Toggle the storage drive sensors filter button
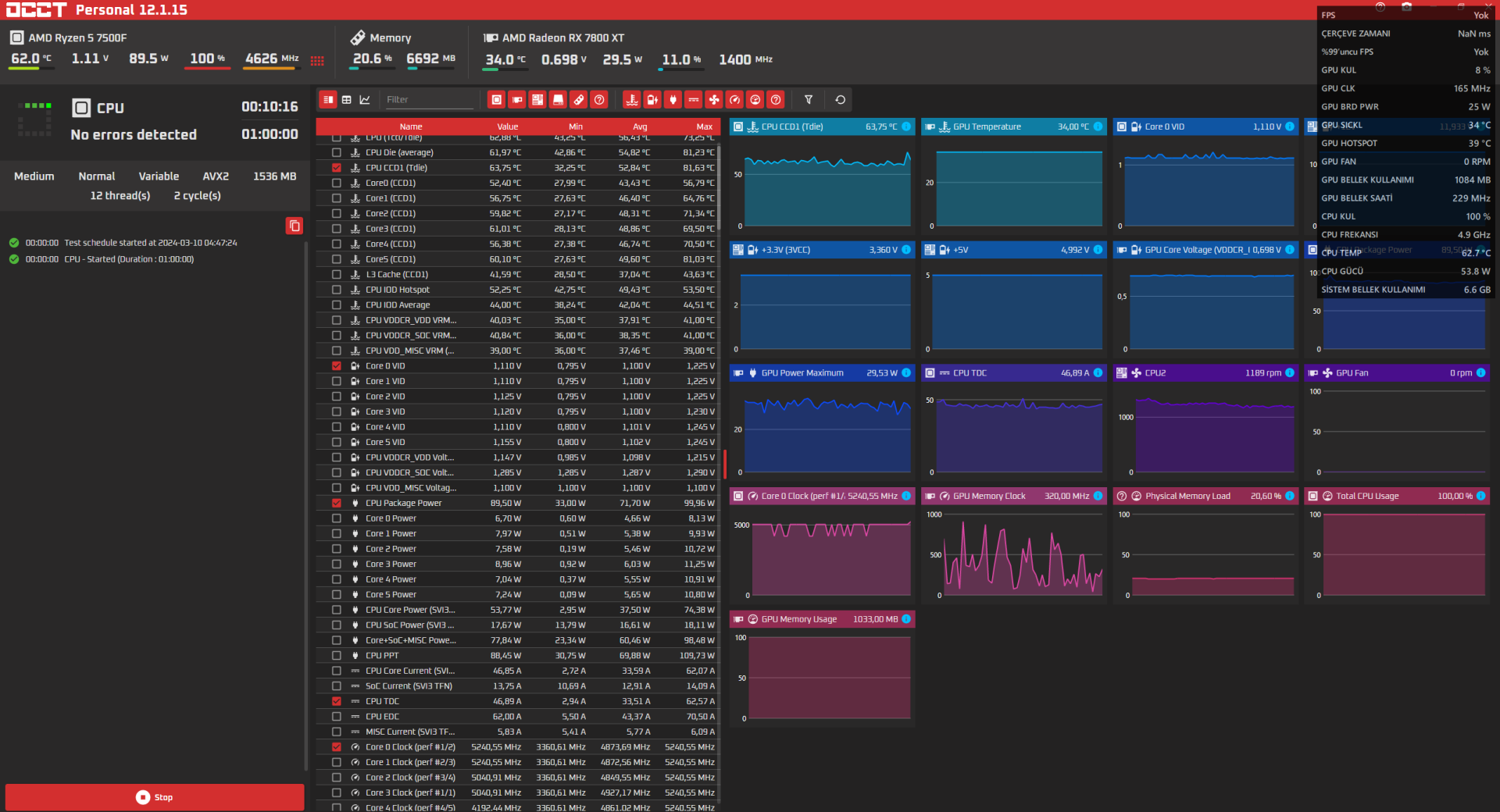Image resolution: width=1500 pixels, height=812 pixels. tap(558, 100)
